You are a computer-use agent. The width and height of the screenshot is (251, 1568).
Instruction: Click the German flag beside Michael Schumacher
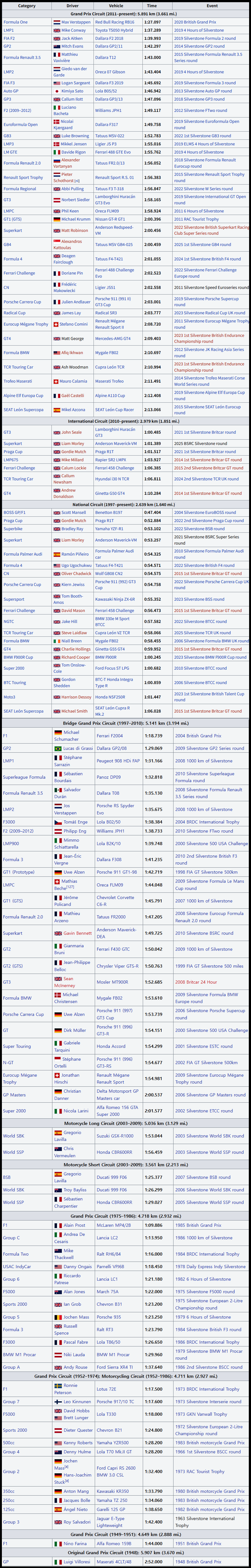pos(58,733)
